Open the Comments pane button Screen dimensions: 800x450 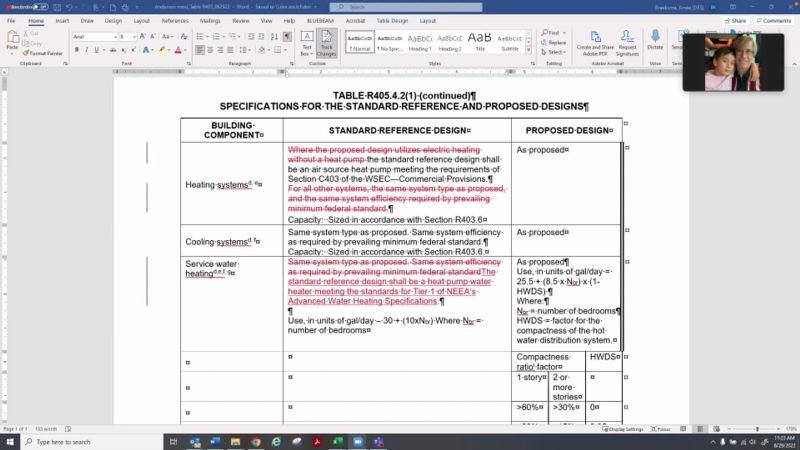[x=773, y=20]
